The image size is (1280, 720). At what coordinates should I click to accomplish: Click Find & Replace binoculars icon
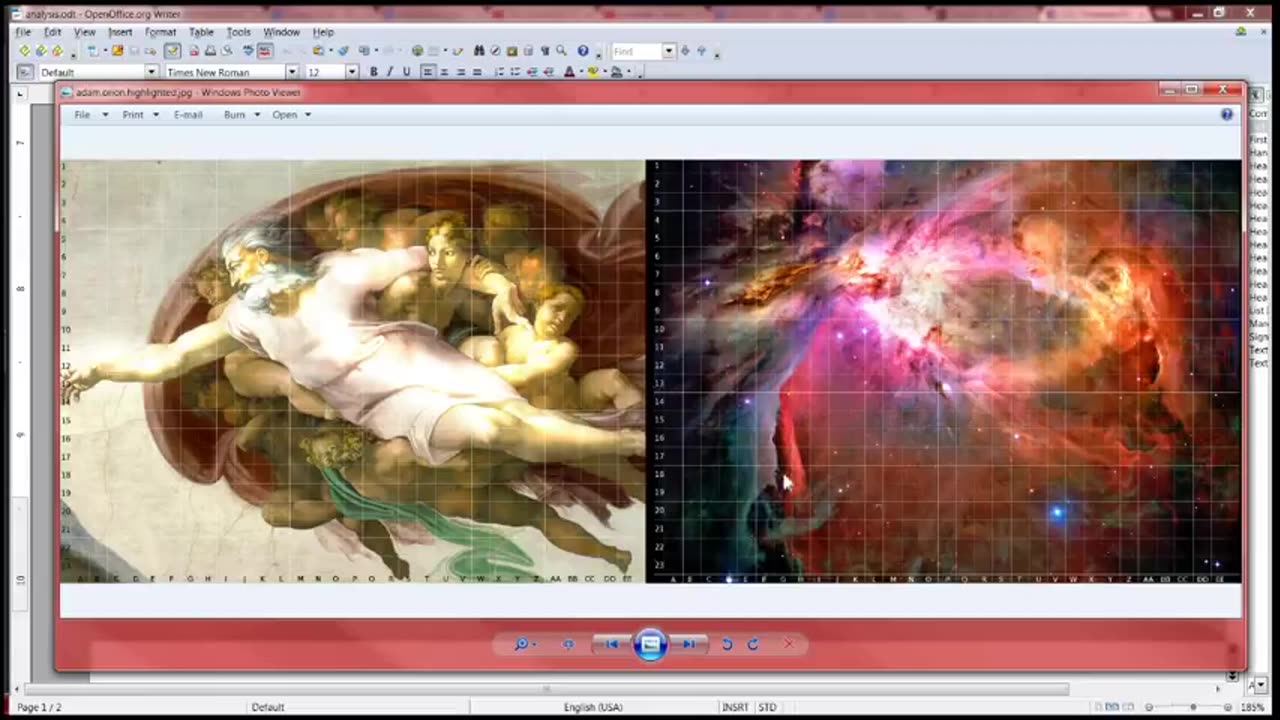click(479, 51)
